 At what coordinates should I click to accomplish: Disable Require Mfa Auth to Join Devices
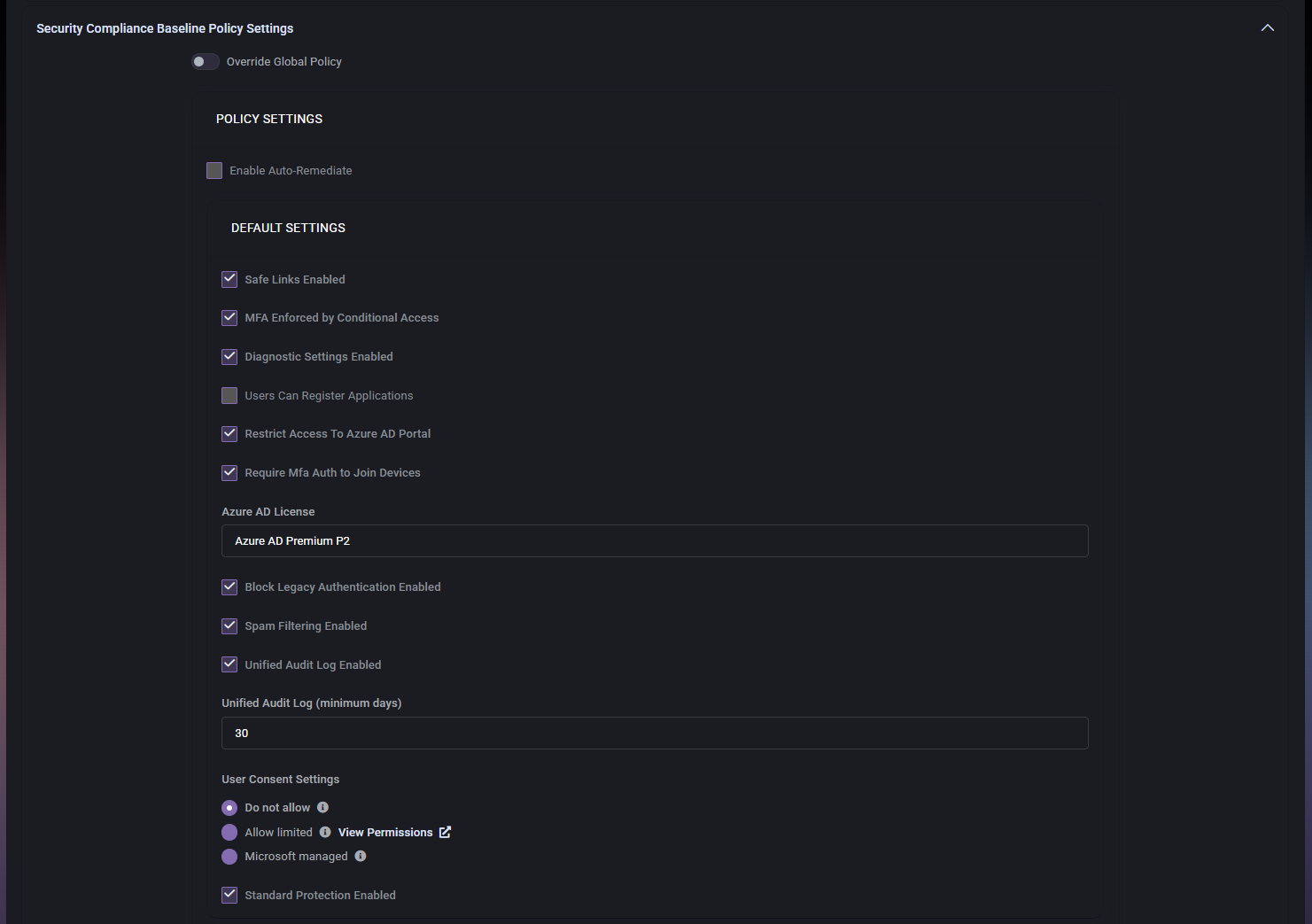[x=229, y=472]
